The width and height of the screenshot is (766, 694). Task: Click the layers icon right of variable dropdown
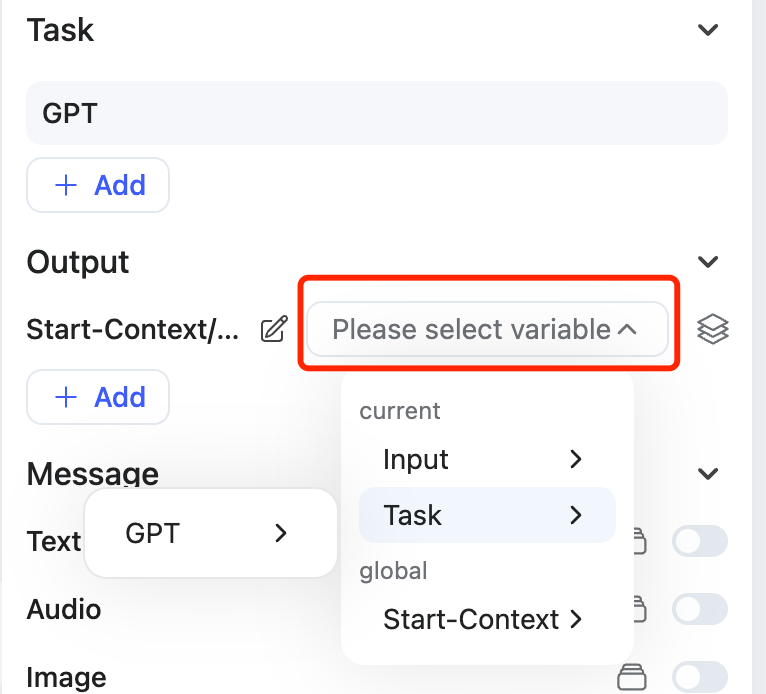coord(712,329)
